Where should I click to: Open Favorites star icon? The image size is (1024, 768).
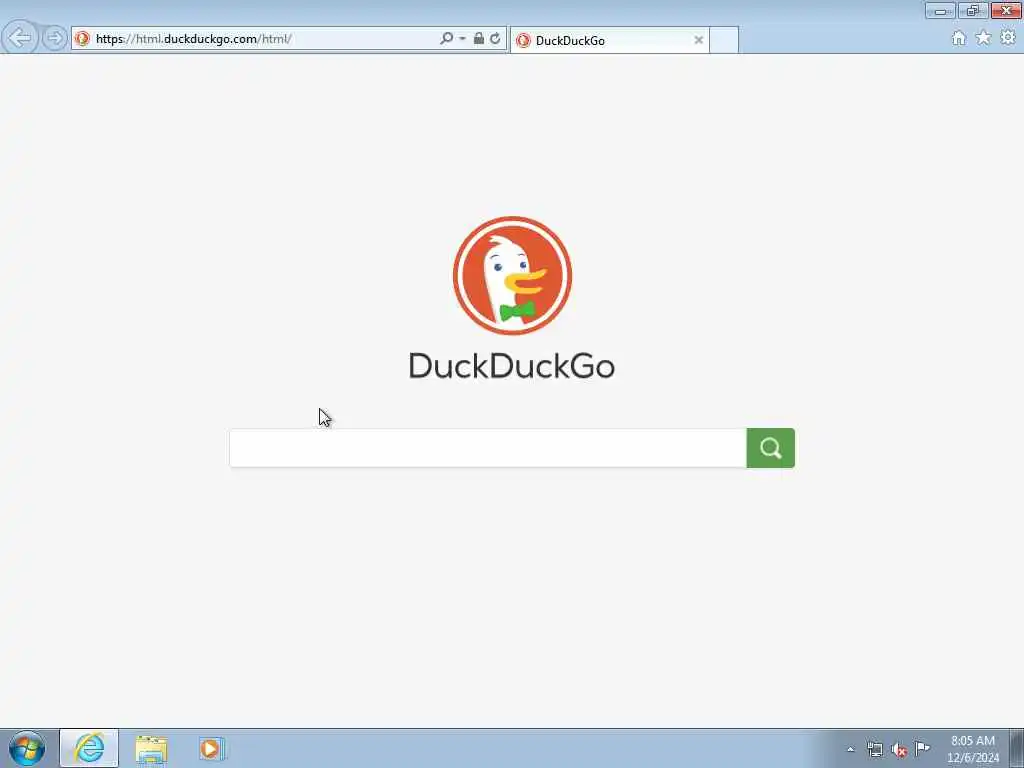(983, 38)
